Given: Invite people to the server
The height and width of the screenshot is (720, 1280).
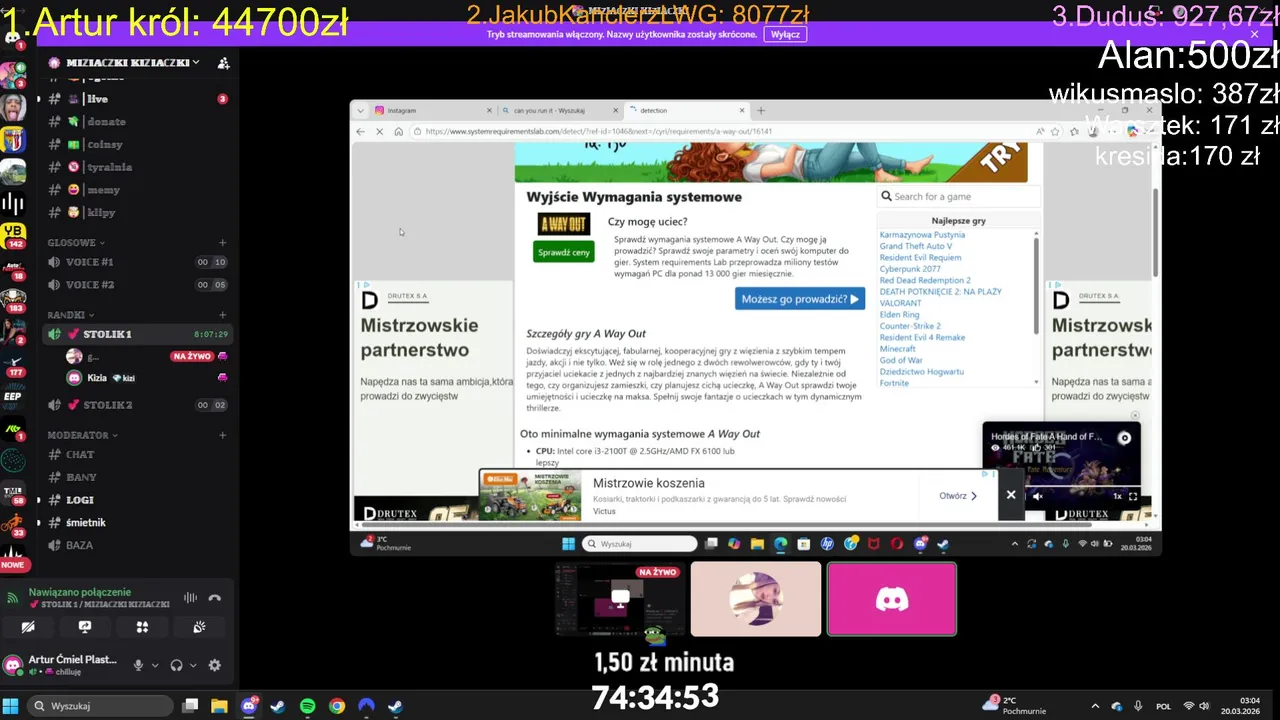Looking at the screenshot, I should coord(223,62).
